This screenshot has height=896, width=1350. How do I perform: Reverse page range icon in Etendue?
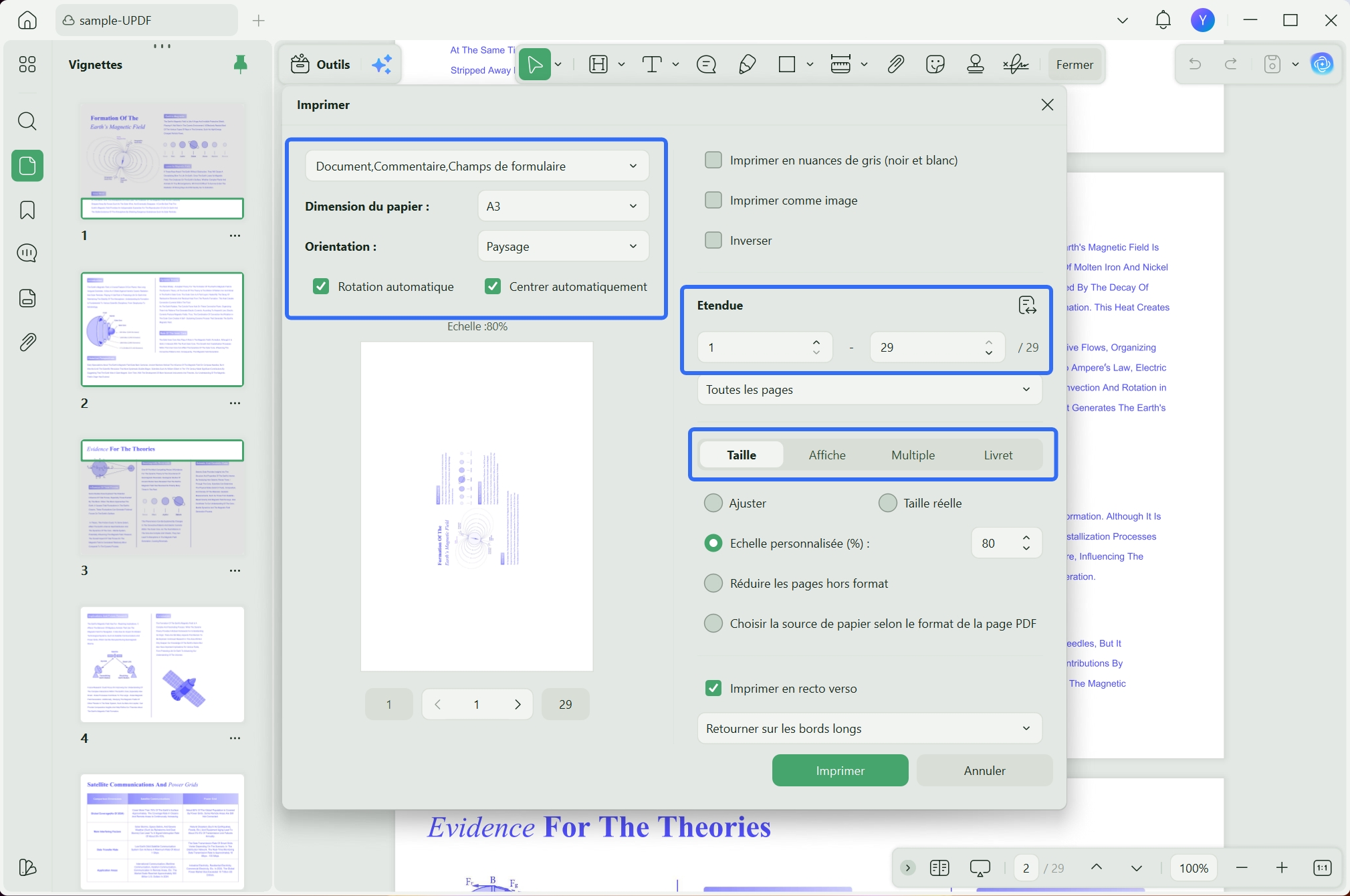tap(1027, 306)
